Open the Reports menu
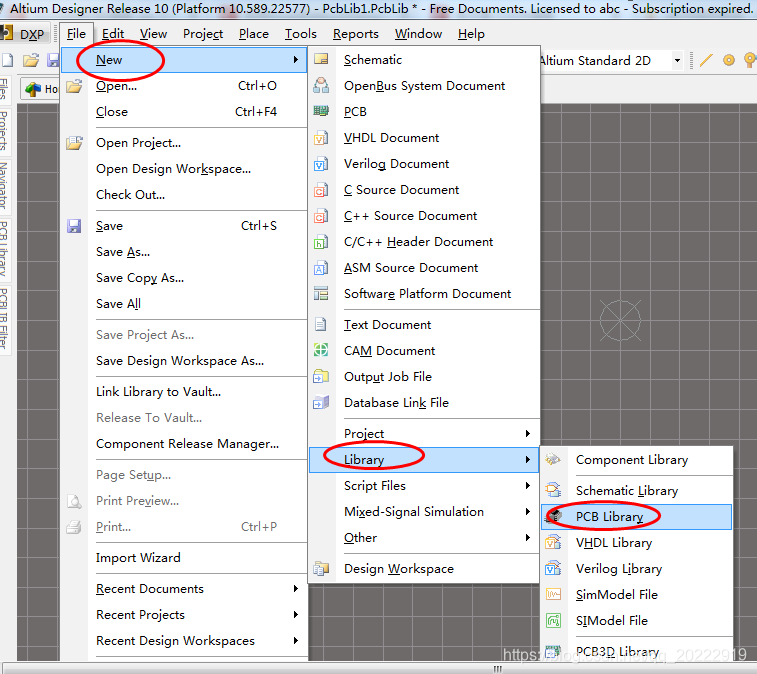Screen dimensions: 757x674 click(356, 34)
